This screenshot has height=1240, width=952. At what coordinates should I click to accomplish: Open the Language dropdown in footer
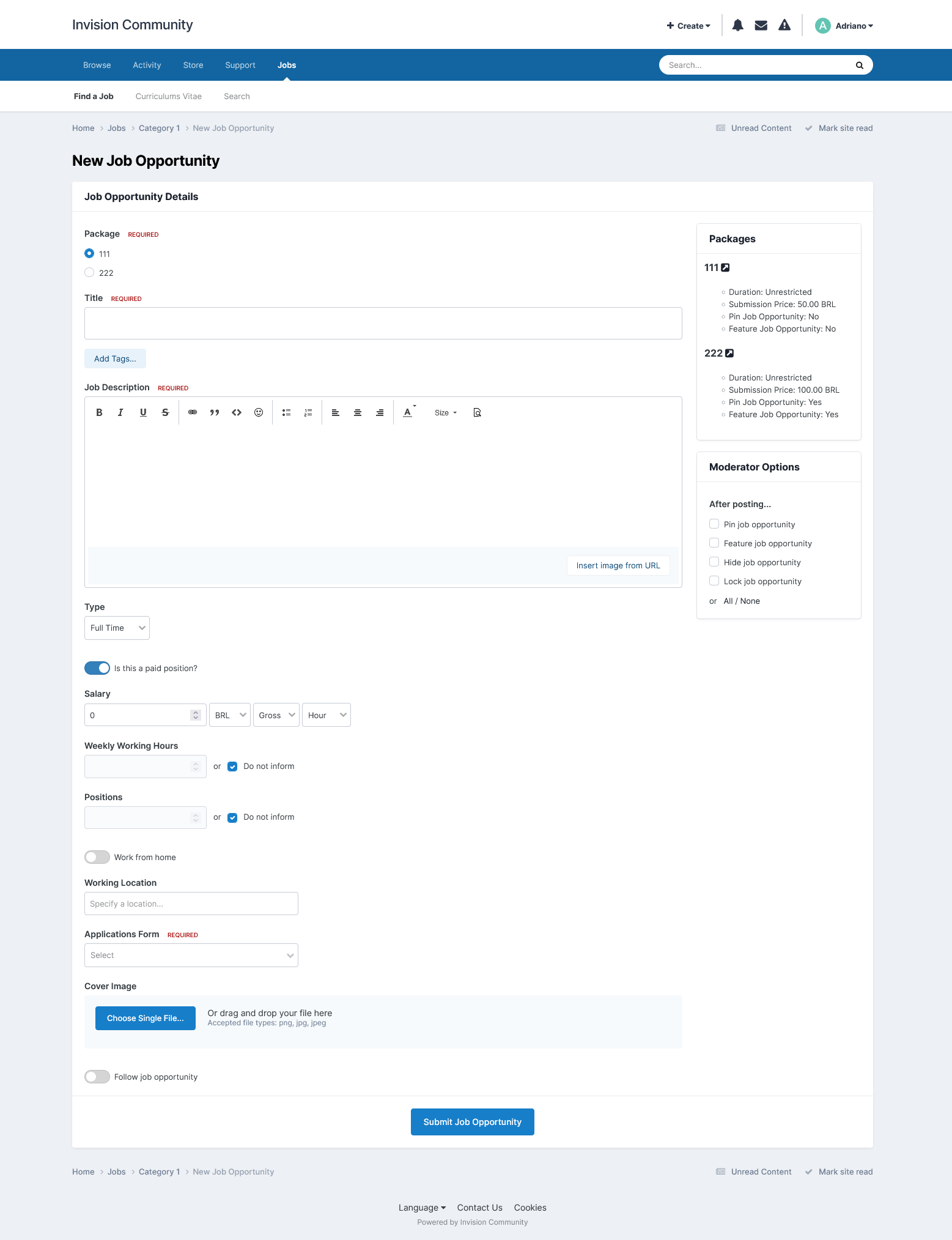422,1208
